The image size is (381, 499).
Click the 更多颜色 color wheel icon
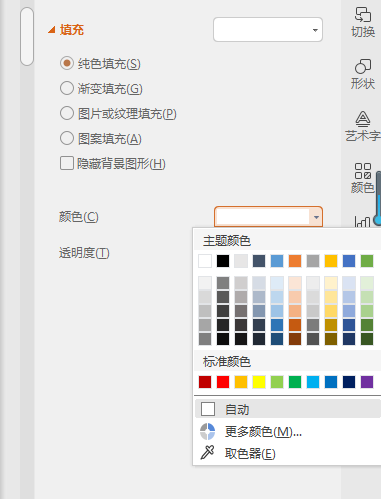[207, 432]
